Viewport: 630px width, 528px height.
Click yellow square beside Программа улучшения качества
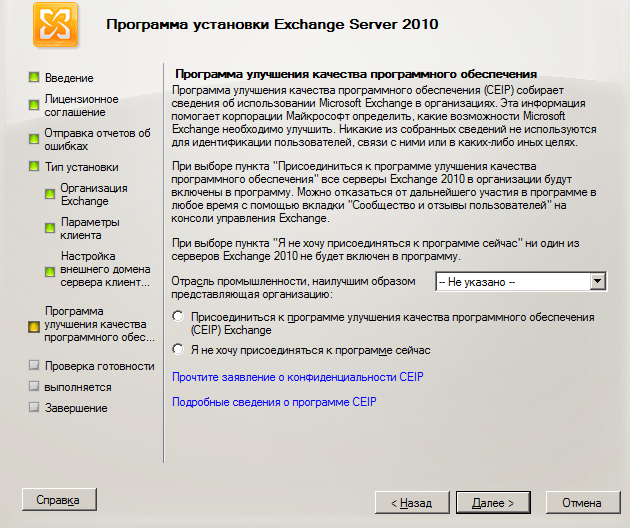click(x=34, y=327)
